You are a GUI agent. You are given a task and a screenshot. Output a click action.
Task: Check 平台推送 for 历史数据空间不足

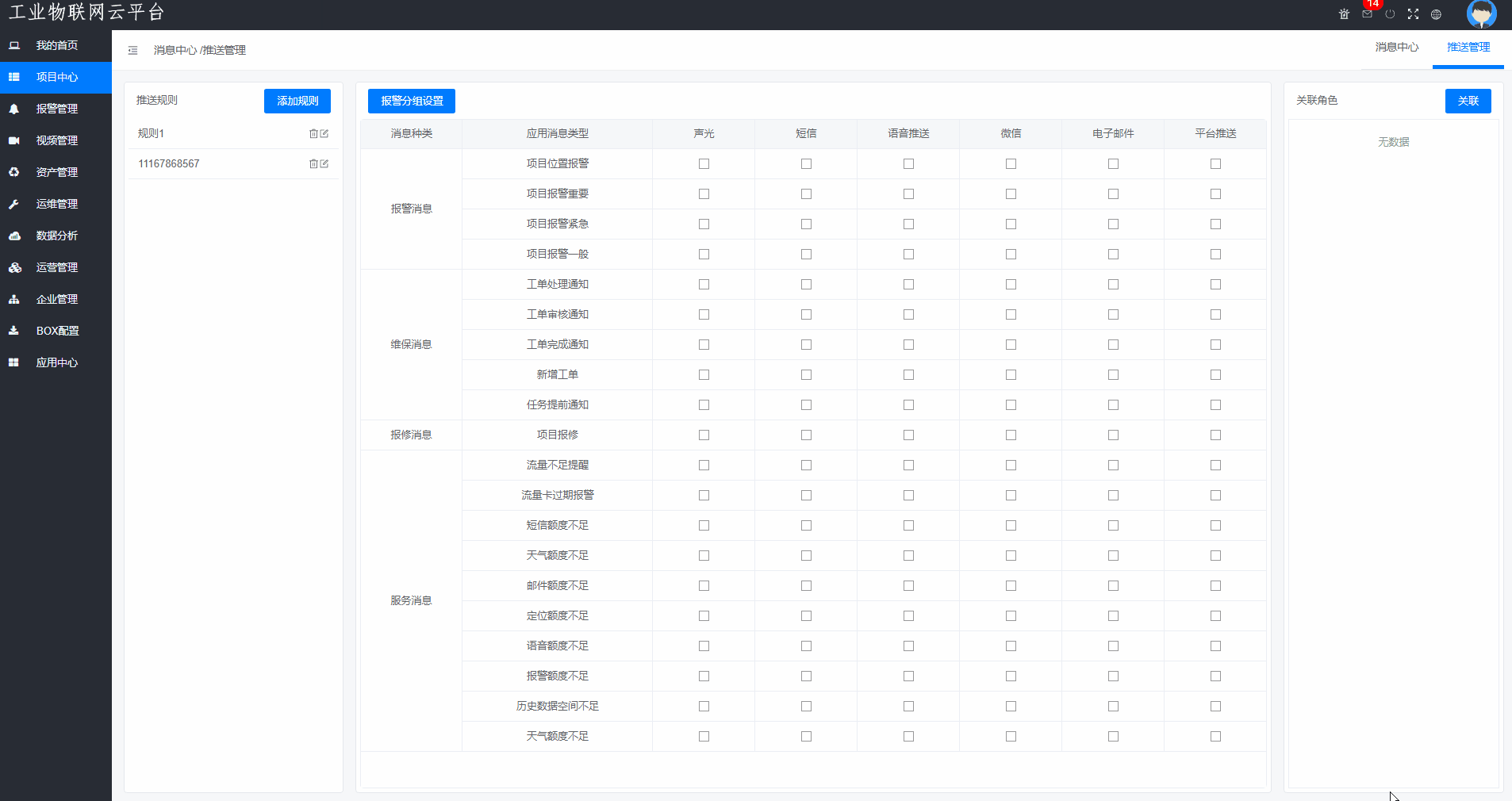click(x=1215, y=707)
